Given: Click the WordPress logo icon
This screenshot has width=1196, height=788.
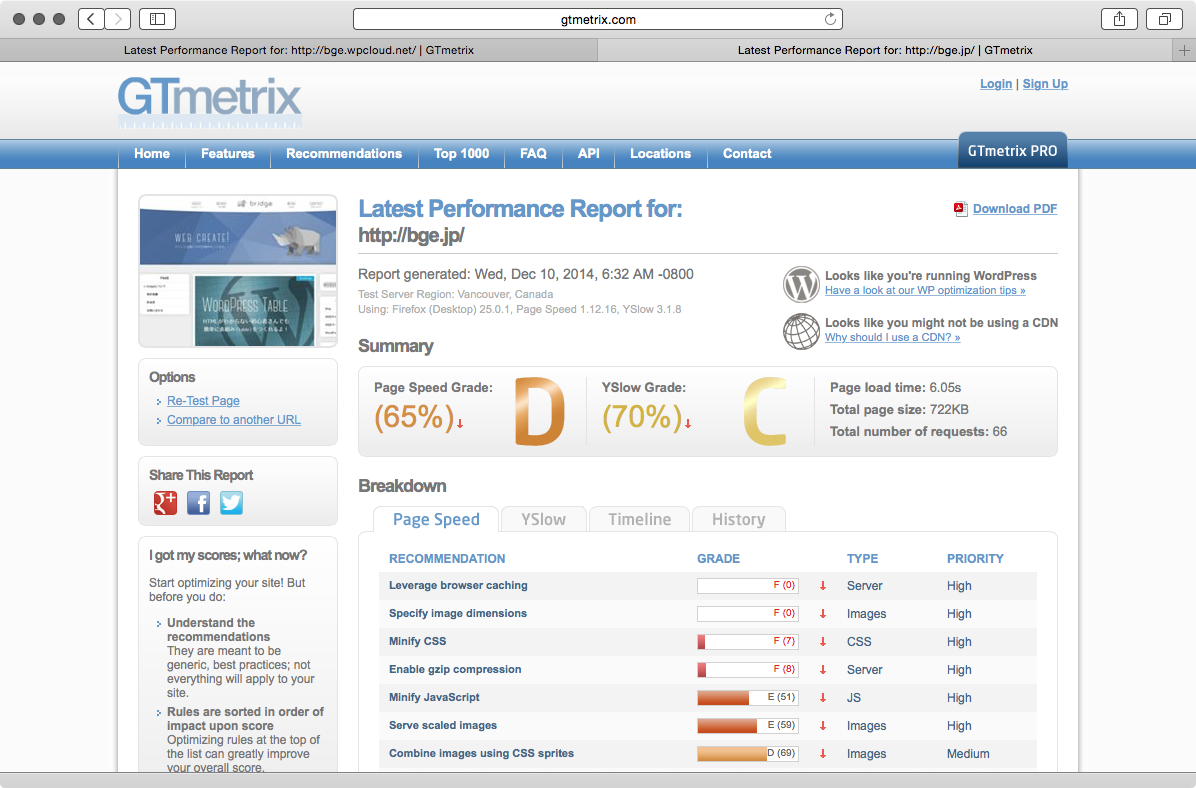Looking at the screenshot, I should [x=801, y=284].
